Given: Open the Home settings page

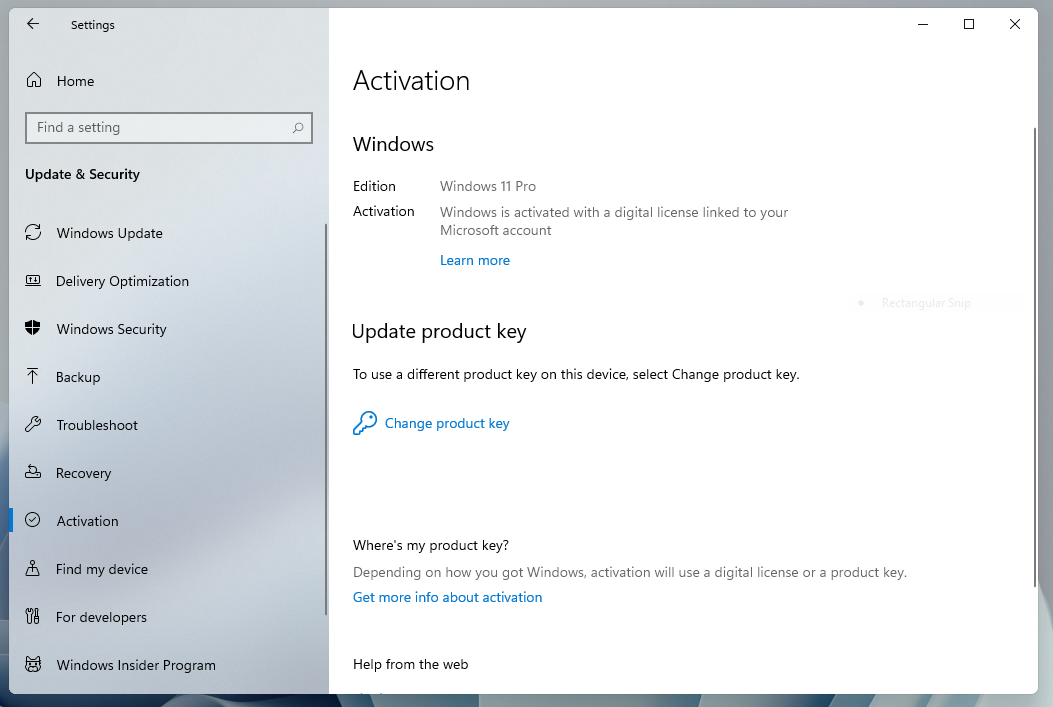Looking at the screenshot, I should [x=168, y=81].
